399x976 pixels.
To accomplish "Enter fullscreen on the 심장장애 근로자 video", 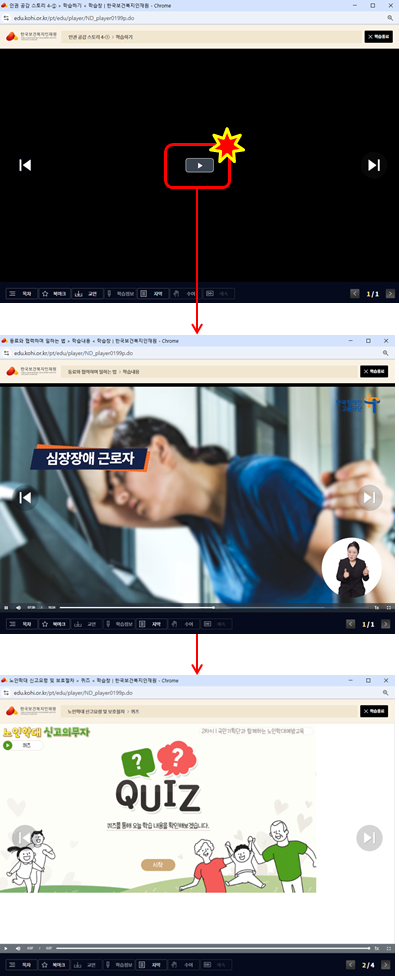I will click(x=389, y=607).
